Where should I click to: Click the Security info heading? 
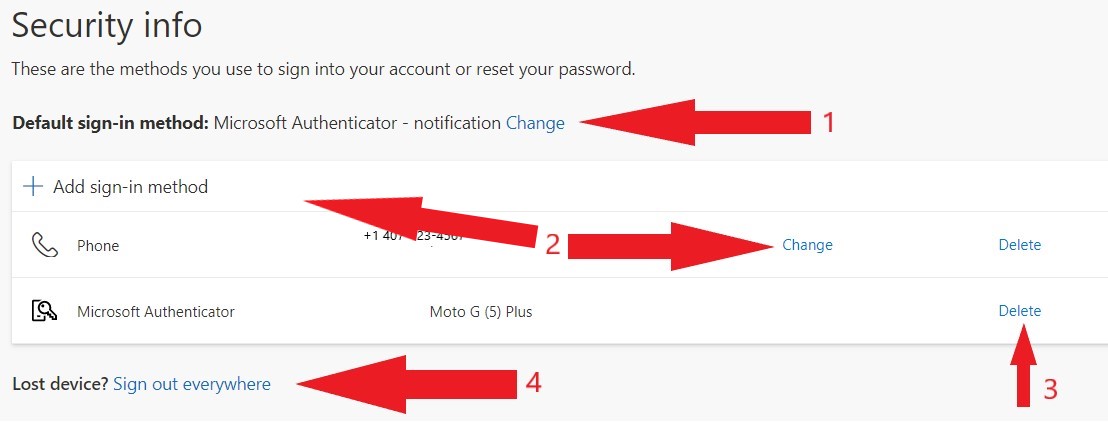(107, 25)
